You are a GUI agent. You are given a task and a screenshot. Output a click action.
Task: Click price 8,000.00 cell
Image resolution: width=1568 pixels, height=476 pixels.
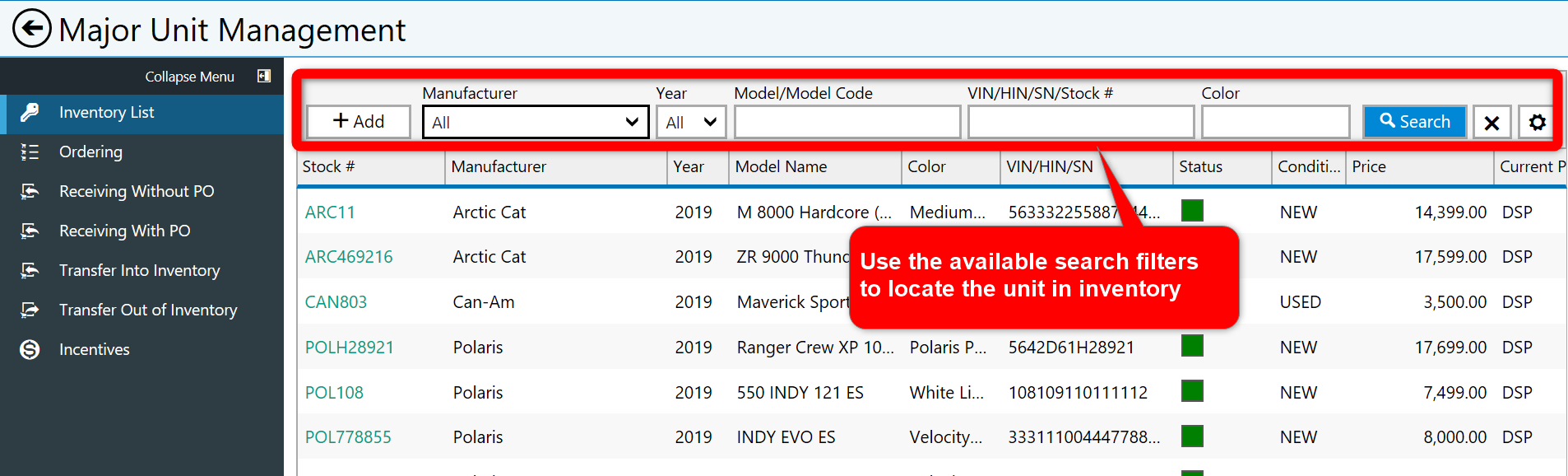[1454, 437]
